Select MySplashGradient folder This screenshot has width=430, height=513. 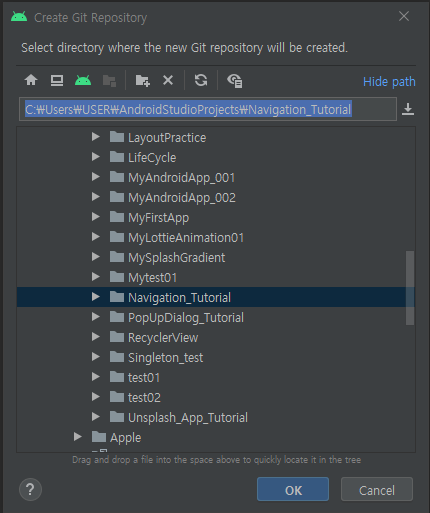tap(177, 258)
